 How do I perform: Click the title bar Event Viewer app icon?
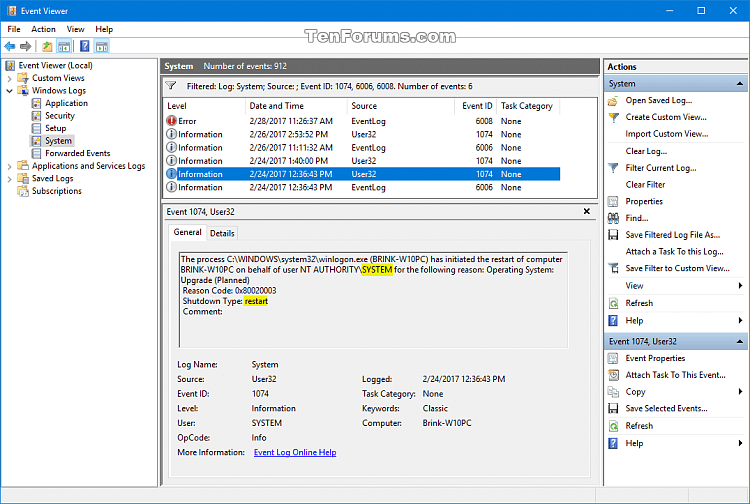11,11
